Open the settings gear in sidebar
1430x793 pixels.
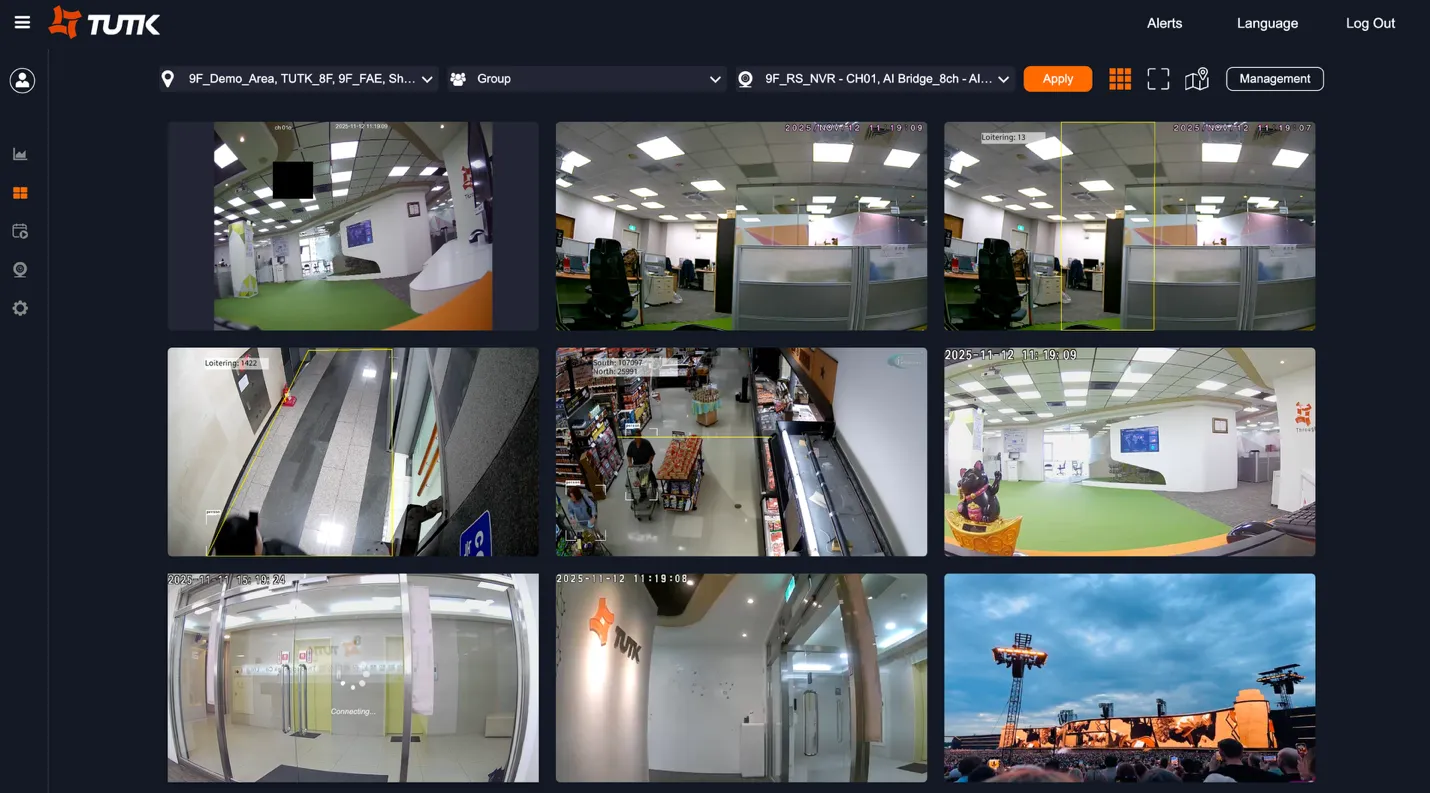20,307
